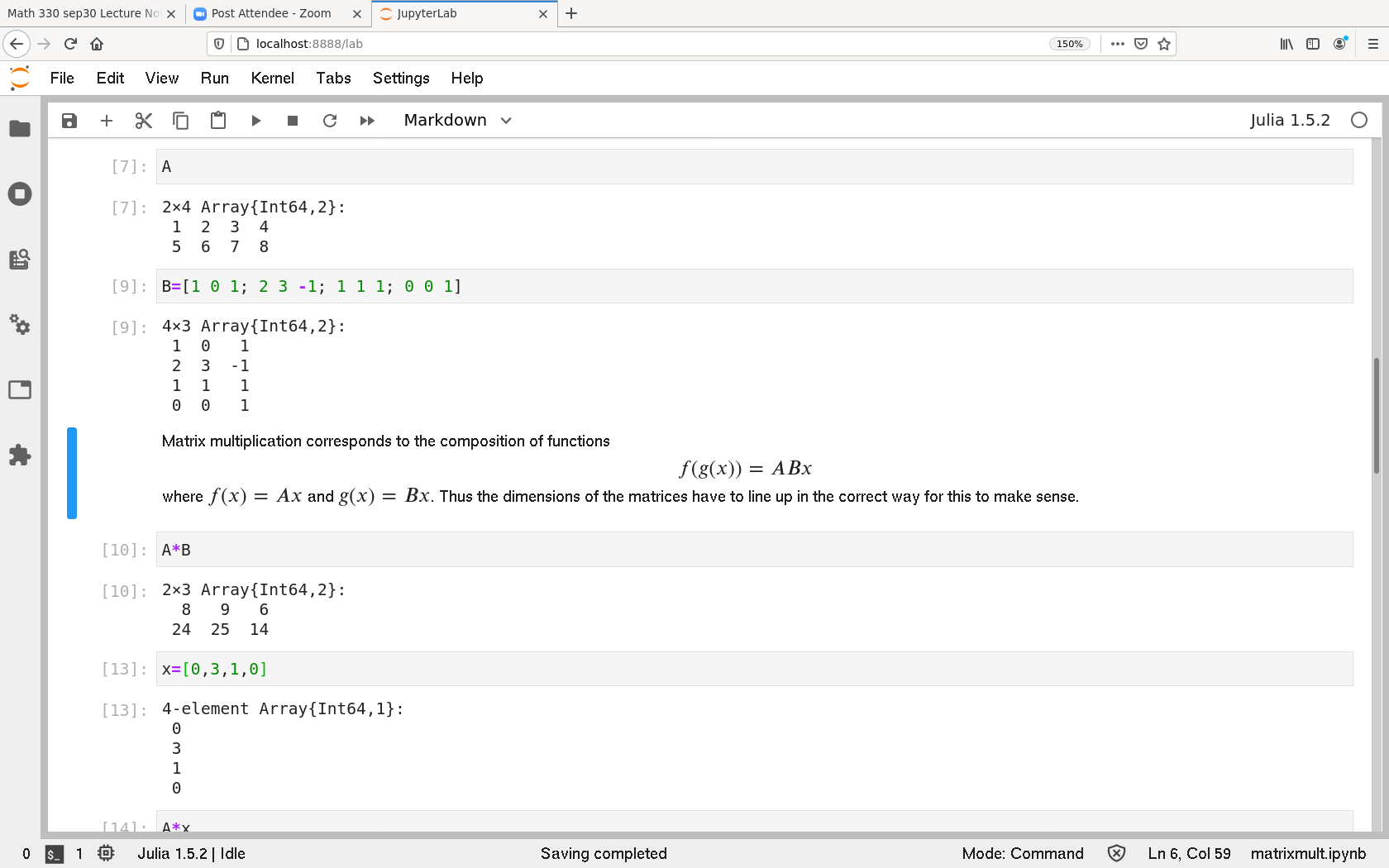Paste cells from clipboard icon
Viewport: 1389px width, 868px height.
218,121
